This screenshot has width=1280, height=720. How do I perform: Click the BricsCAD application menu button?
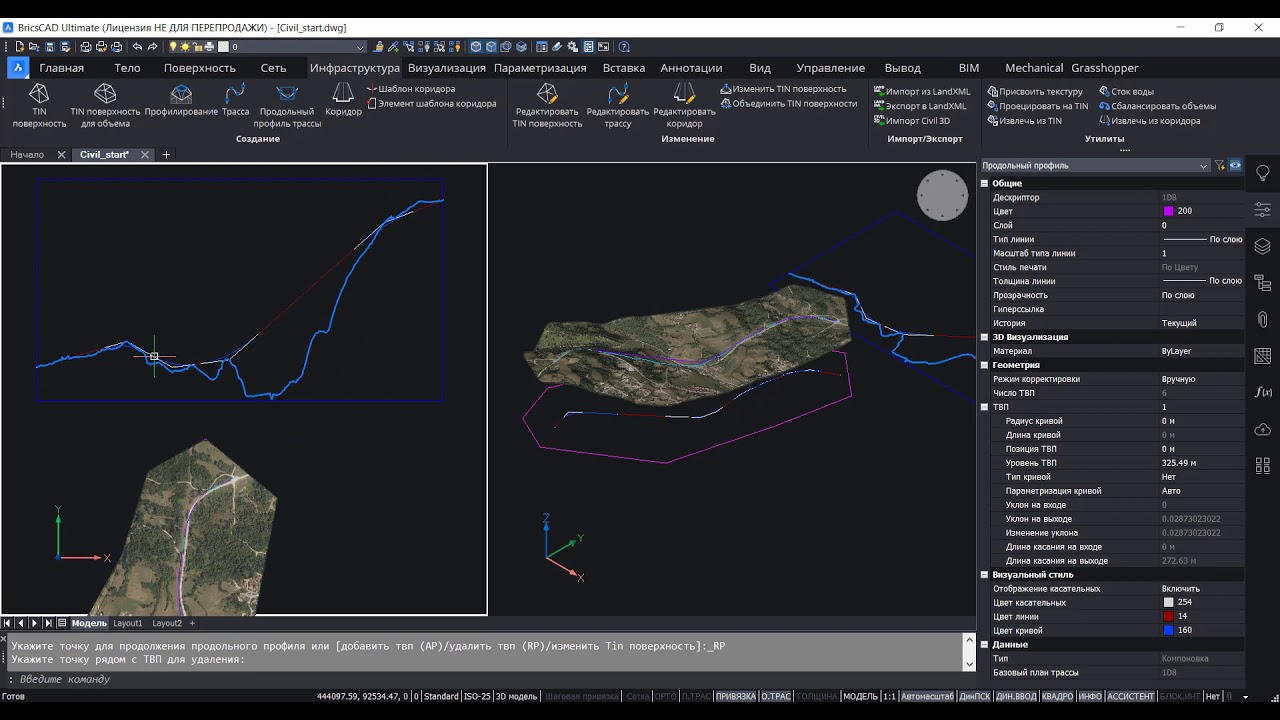click(x=18, y=67)
